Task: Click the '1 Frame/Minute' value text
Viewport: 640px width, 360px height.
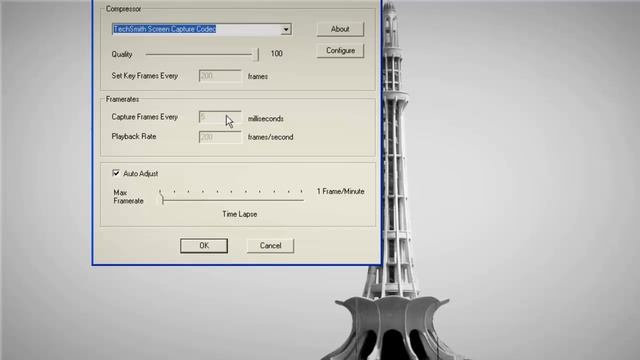Action: (340, 191)
